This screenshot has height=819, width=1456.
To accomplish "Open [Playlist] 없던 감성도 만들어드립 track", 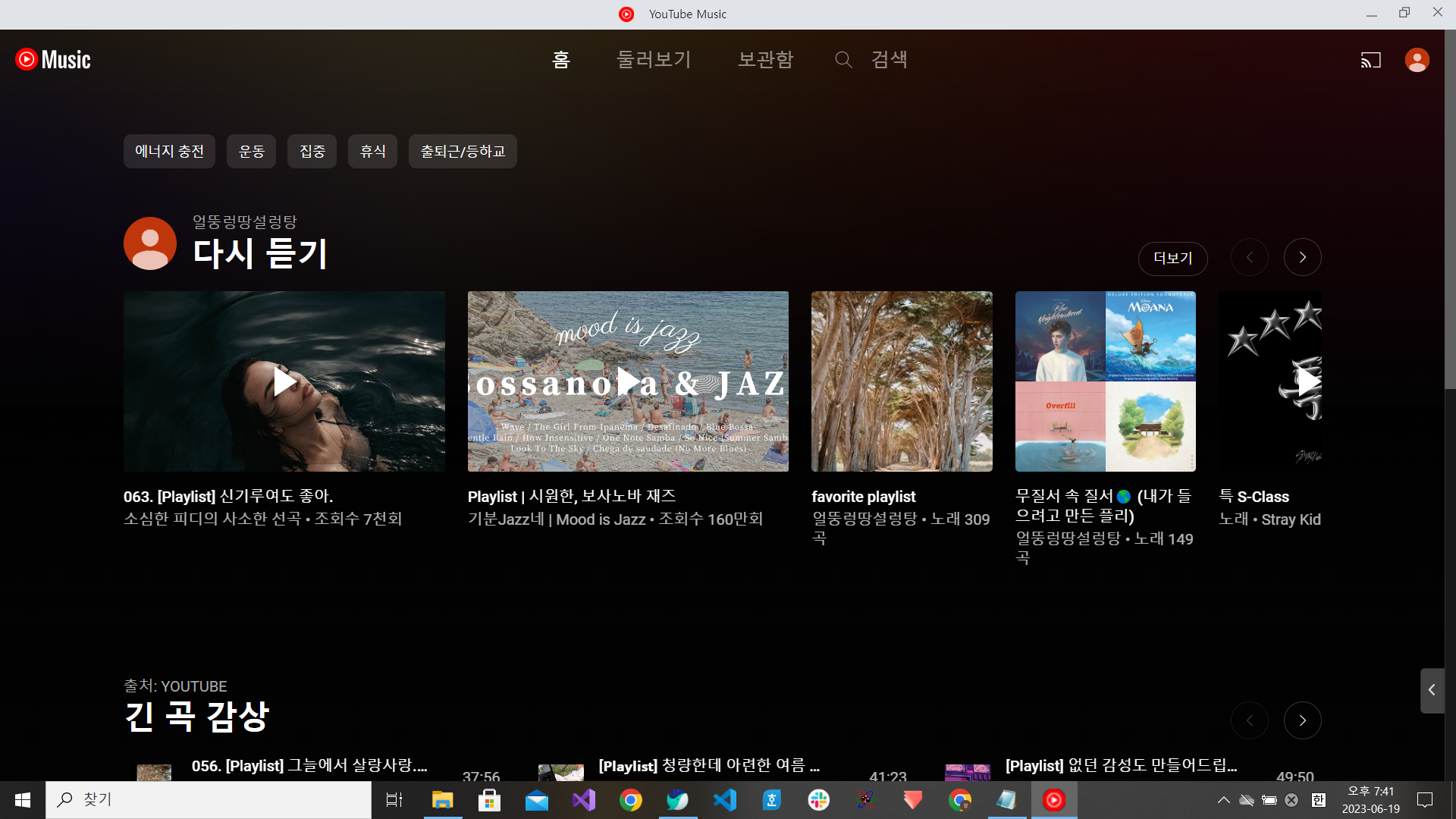I will click(1121, 766).
